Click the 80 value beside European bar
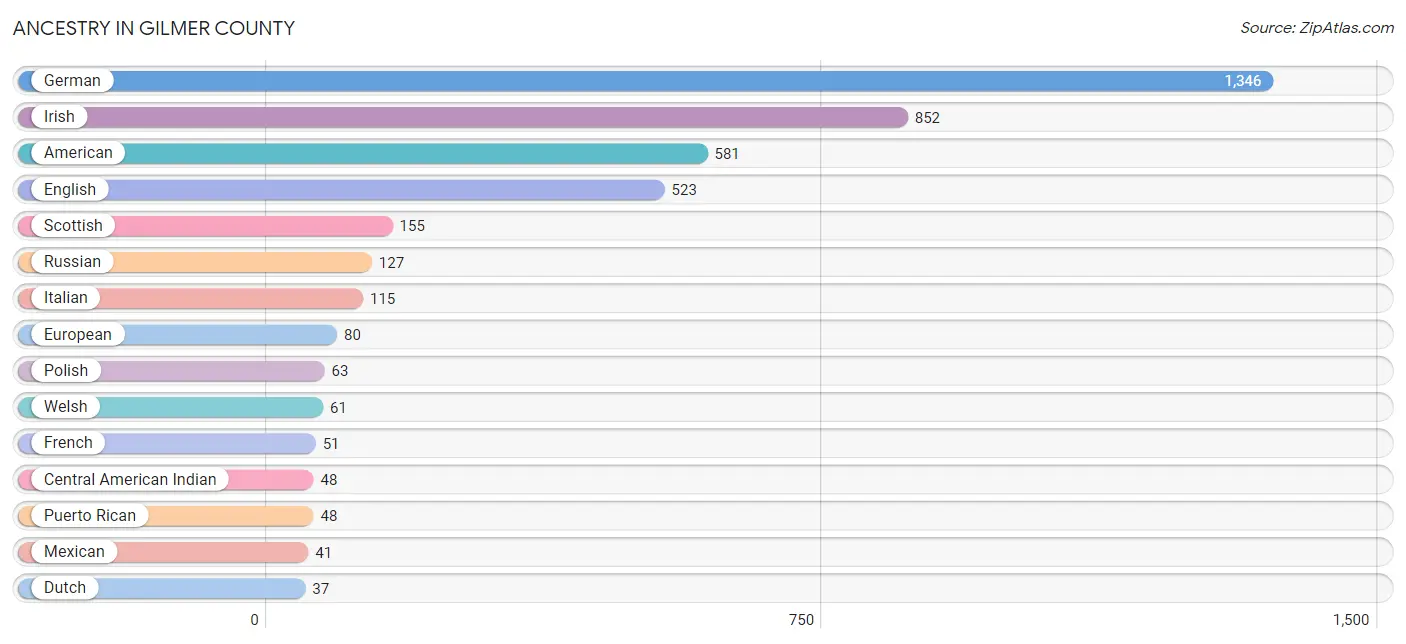The image size is (1406, 644). [x=352, y=335]
